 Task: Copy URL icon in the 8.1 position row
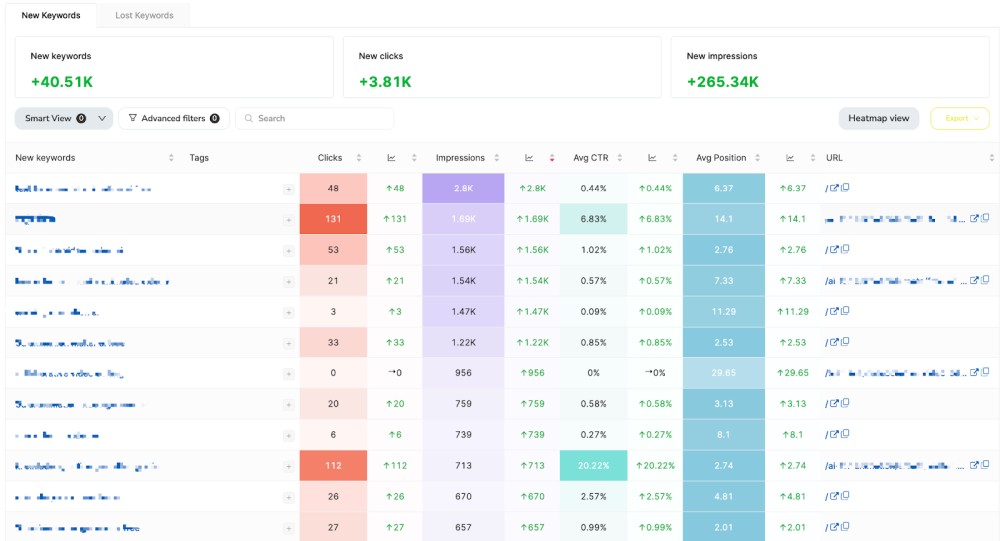pos(845,435)
